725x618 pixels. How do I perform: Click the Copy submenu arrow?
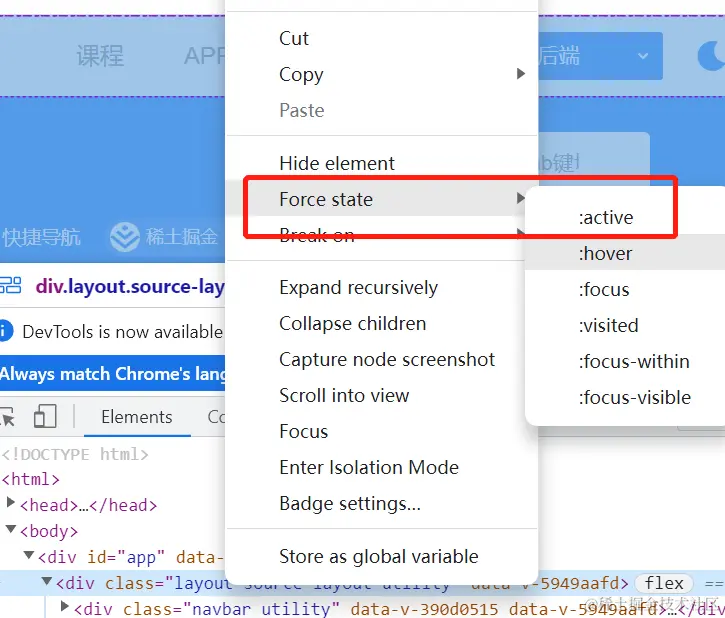[521, 73]
